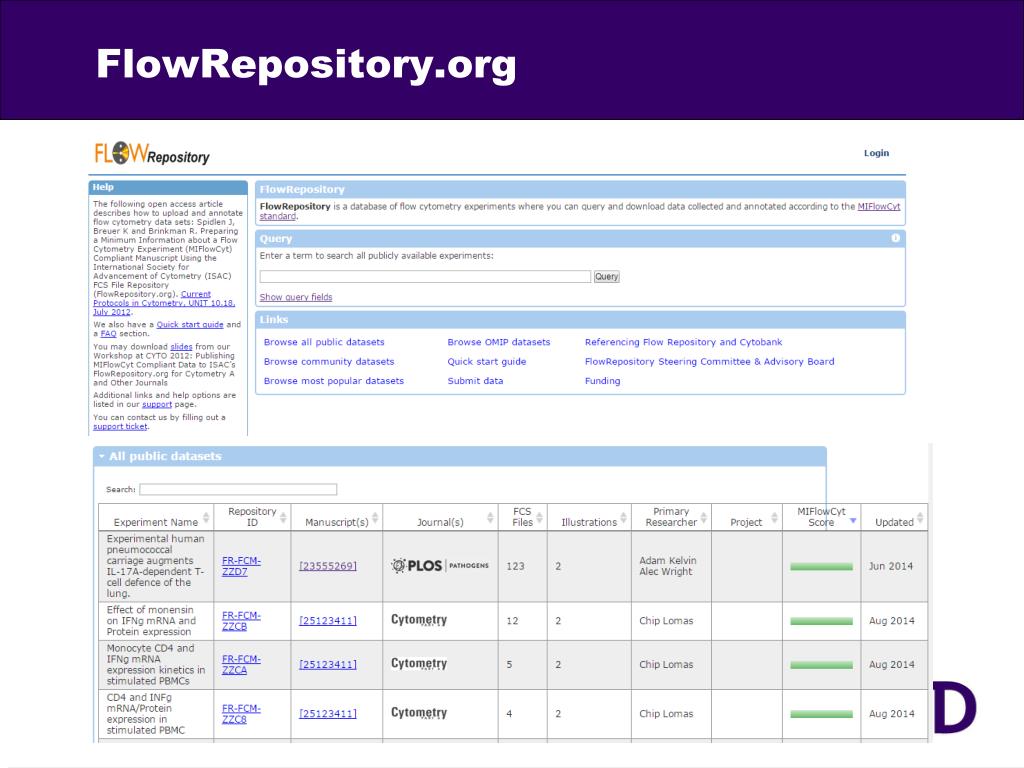Open manuscript [25123411] in FR-FCM-ZZCA row
The width and height of the screenshot is (1024, 768).
click(328, 665)
